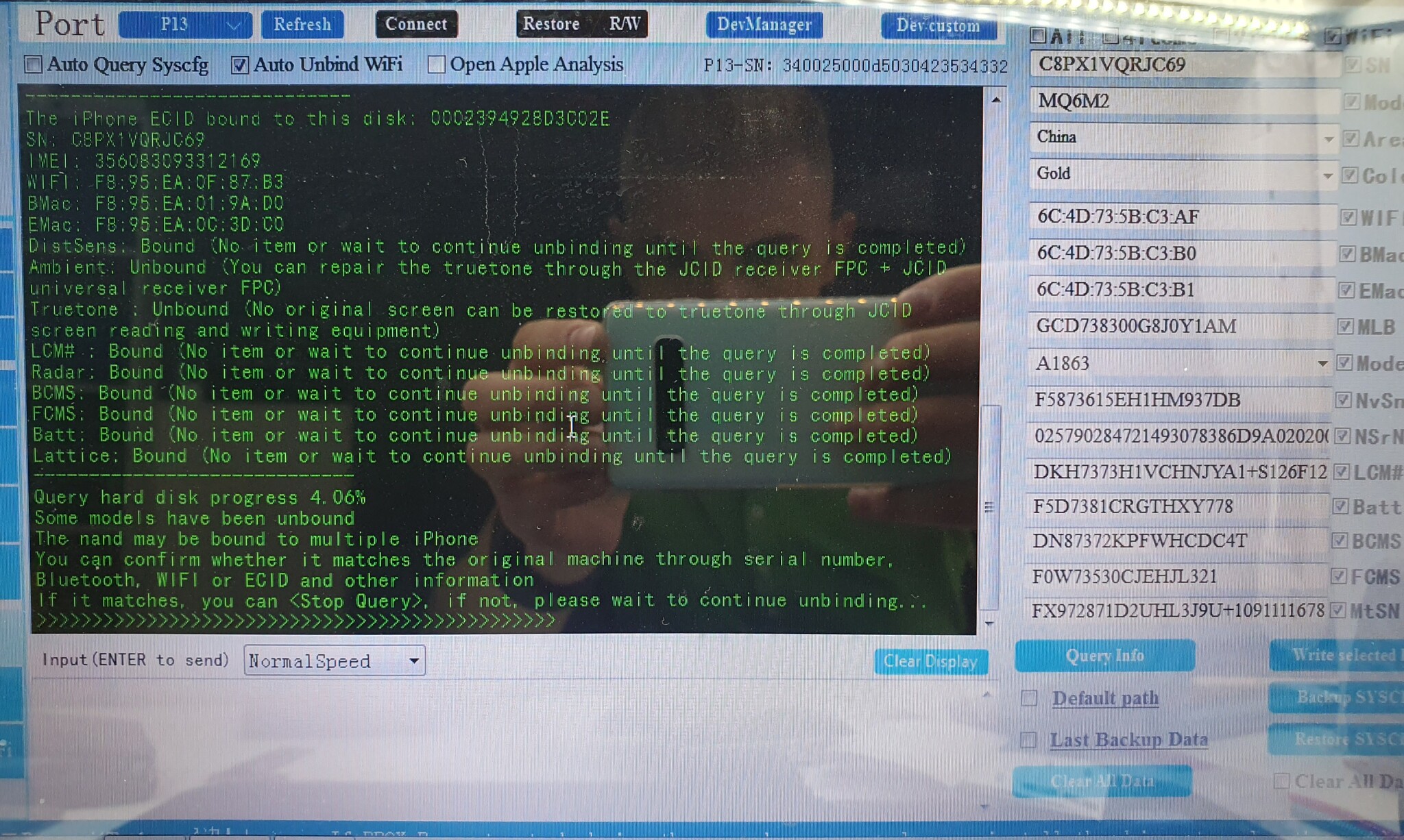The image size is (1404, 840).
Task: Toggle the WIFI checkbox
Action: (1348, 218)
